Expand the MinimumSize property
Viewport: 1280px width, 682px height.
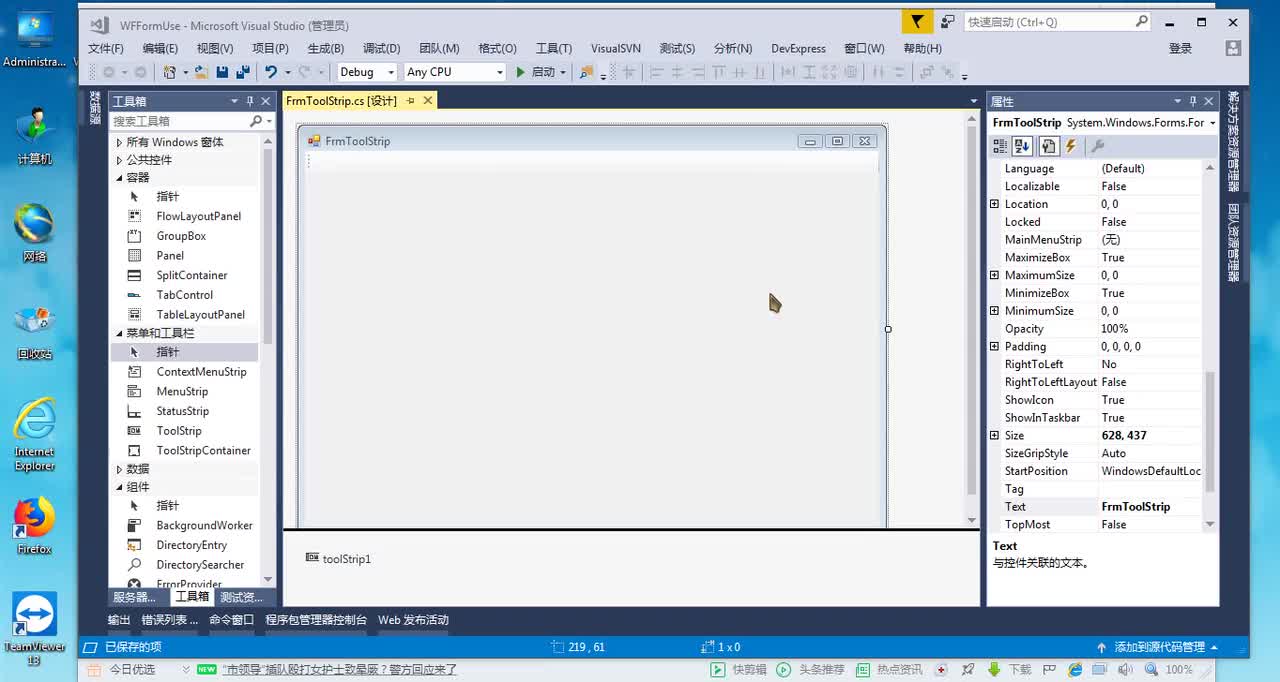(x=994, y=311)
